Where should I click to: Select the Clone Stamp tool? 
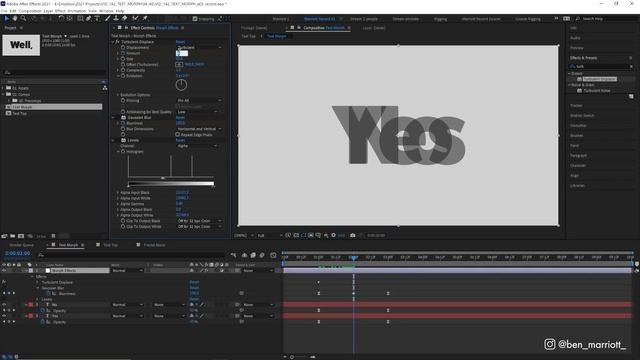[116, 18]
